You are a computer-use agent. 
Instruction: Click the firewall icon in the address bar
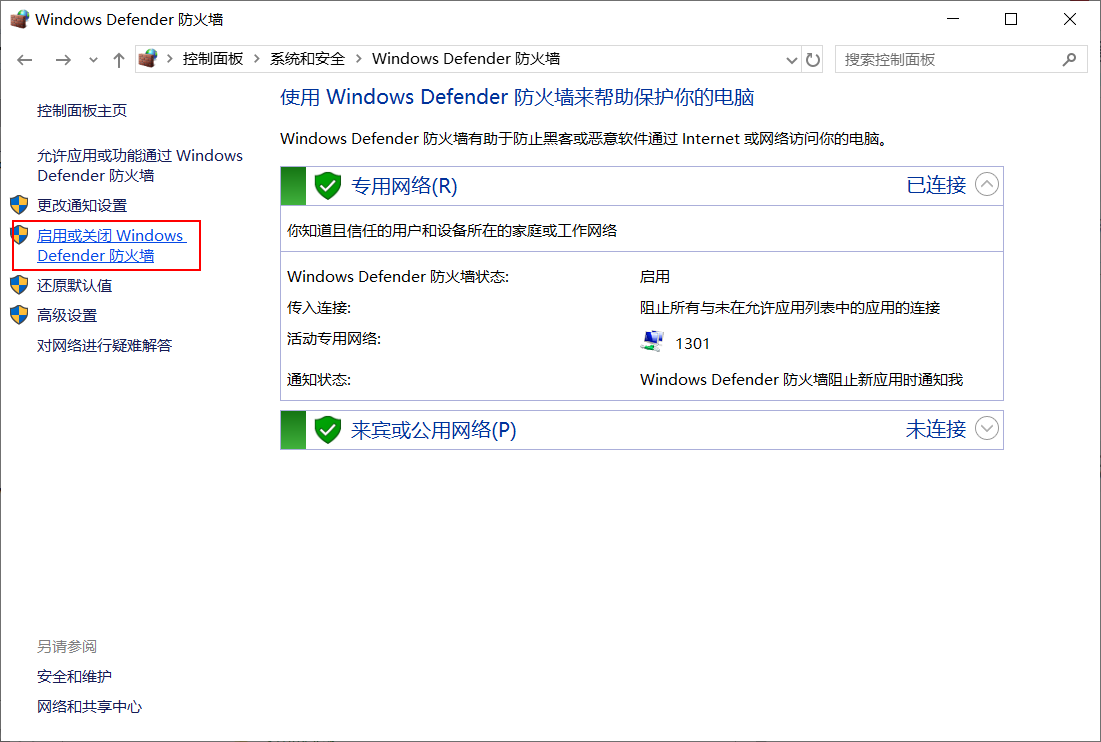point(147,59)
